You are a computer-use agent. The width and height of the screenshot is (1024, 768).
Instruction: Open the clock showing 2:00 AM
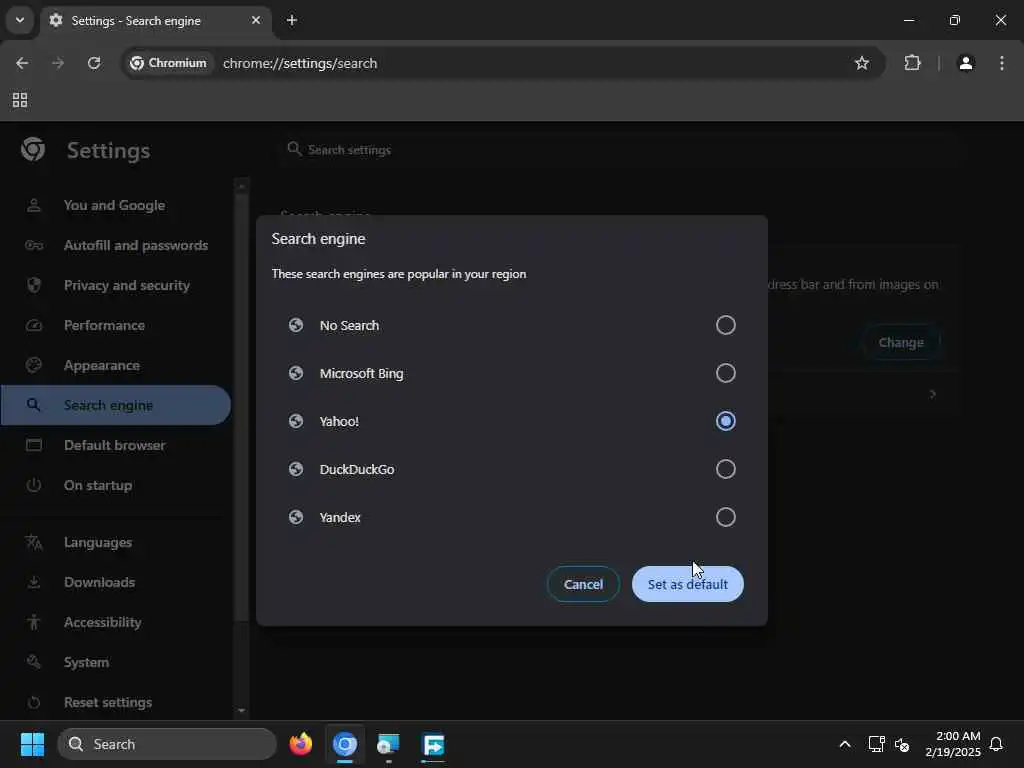pos(953,744)
